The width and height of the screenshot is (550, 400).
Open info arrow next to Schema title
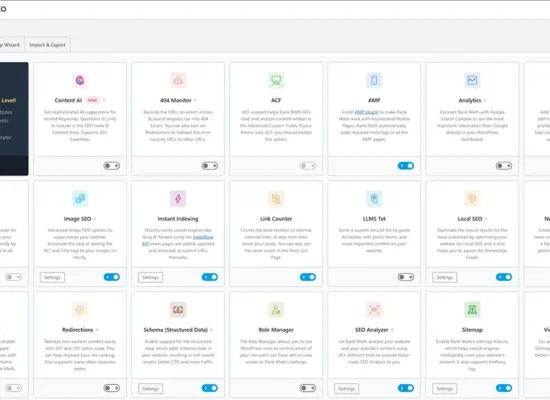[x=212, y=330]
